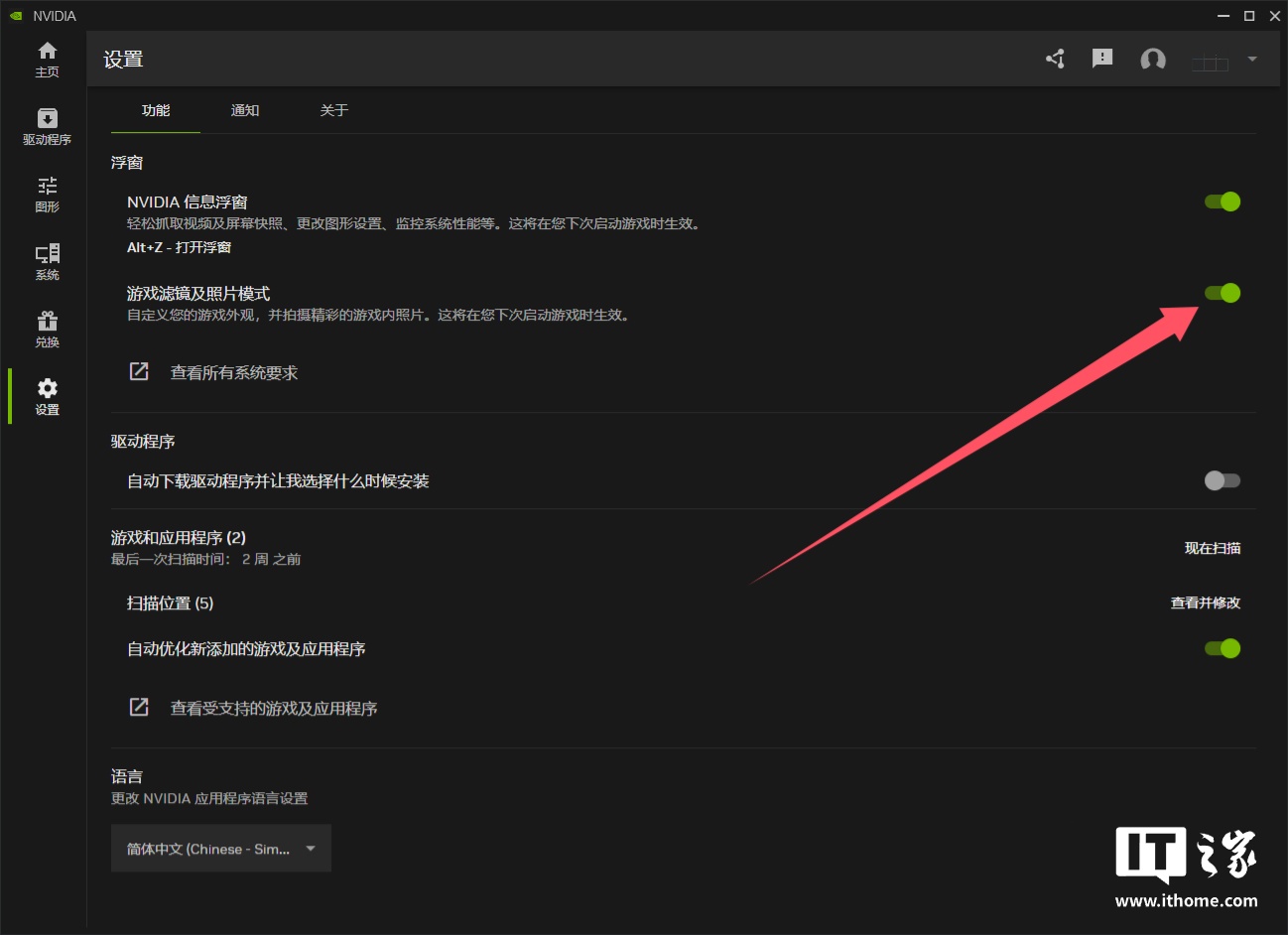Viewport: 1288px width, 935px height.
Task: Turn off 游戏滤镜及照片模式
Action: [1223, 293]
